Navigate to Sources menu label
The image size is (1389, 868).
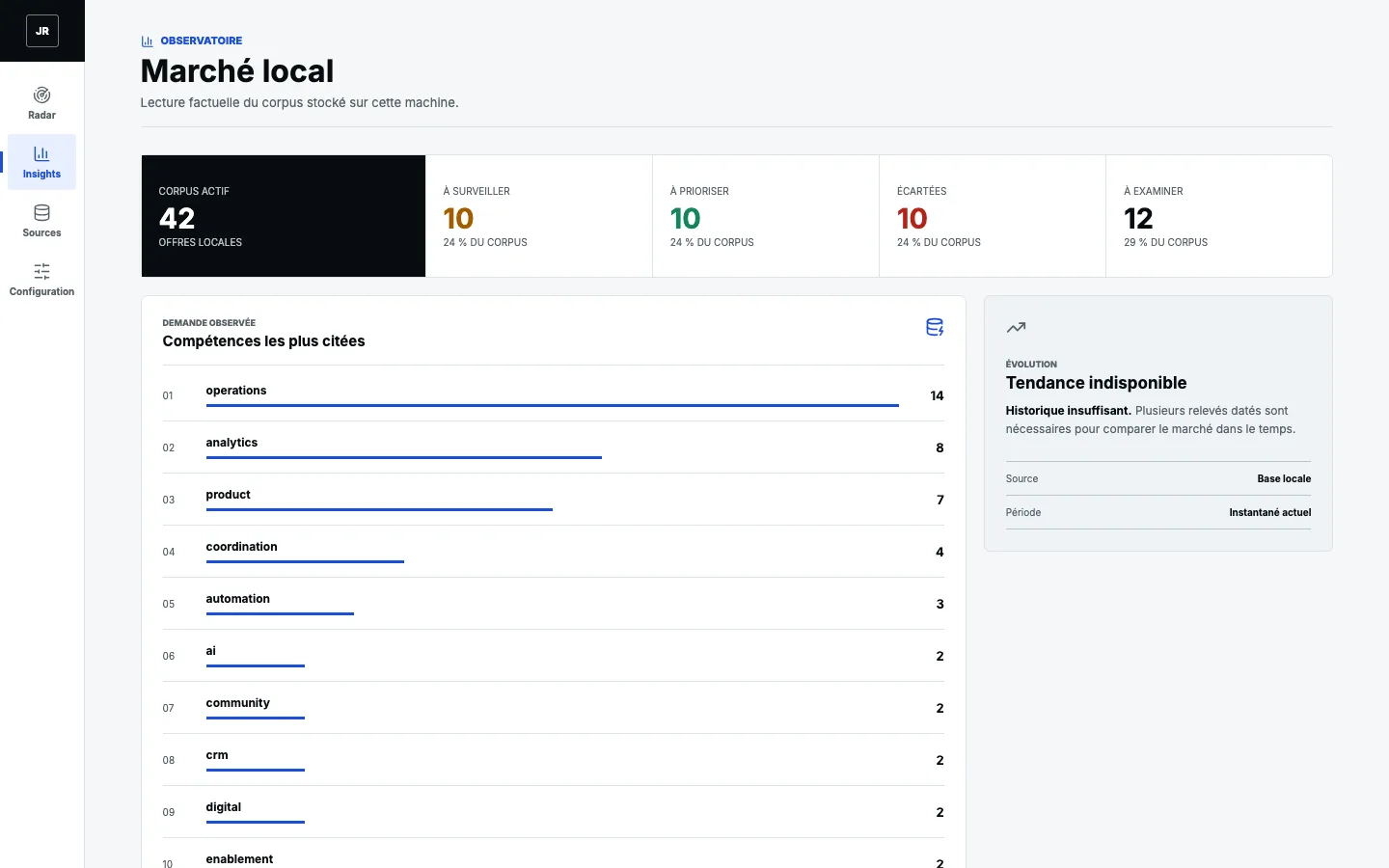41,232
